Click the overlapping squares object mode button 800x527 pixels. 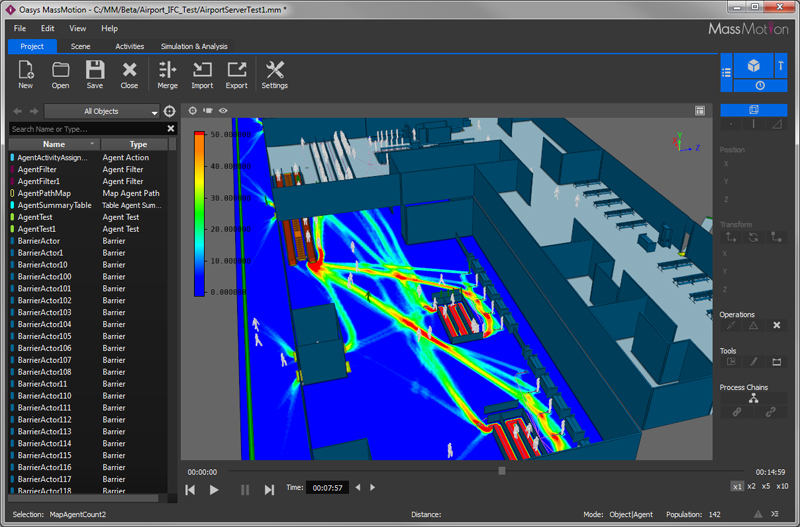click(x=754, y=110)
